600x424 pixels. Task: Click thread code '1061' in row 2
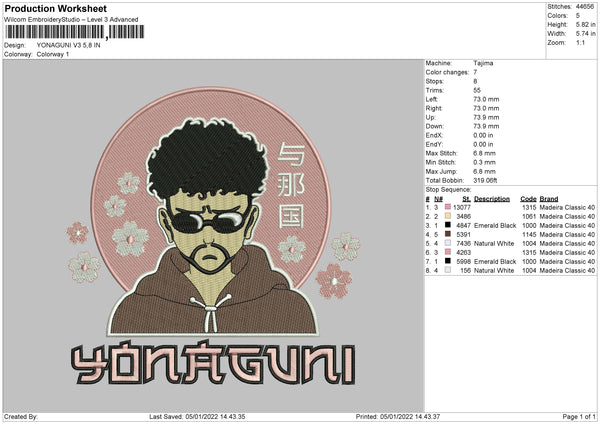[x=529, y=217]
